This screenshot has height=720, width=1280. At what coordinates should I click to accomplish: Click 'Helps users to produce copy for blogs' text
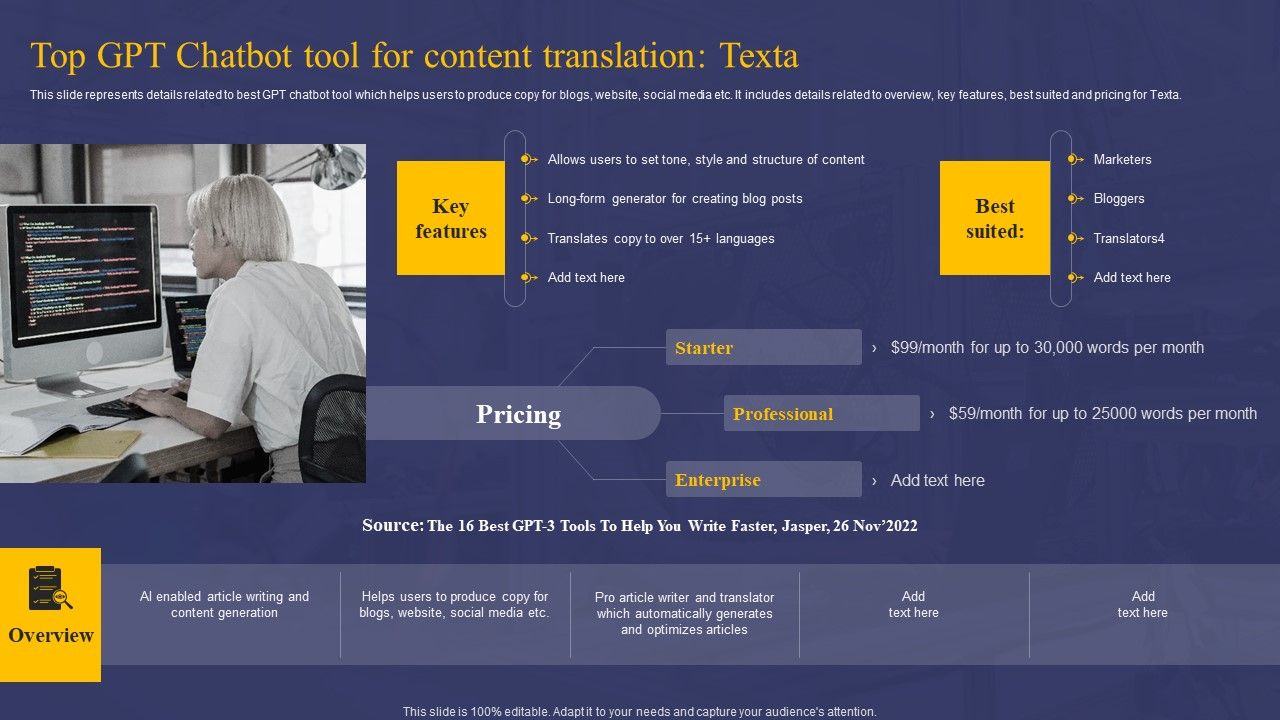[x=455, y=604]
